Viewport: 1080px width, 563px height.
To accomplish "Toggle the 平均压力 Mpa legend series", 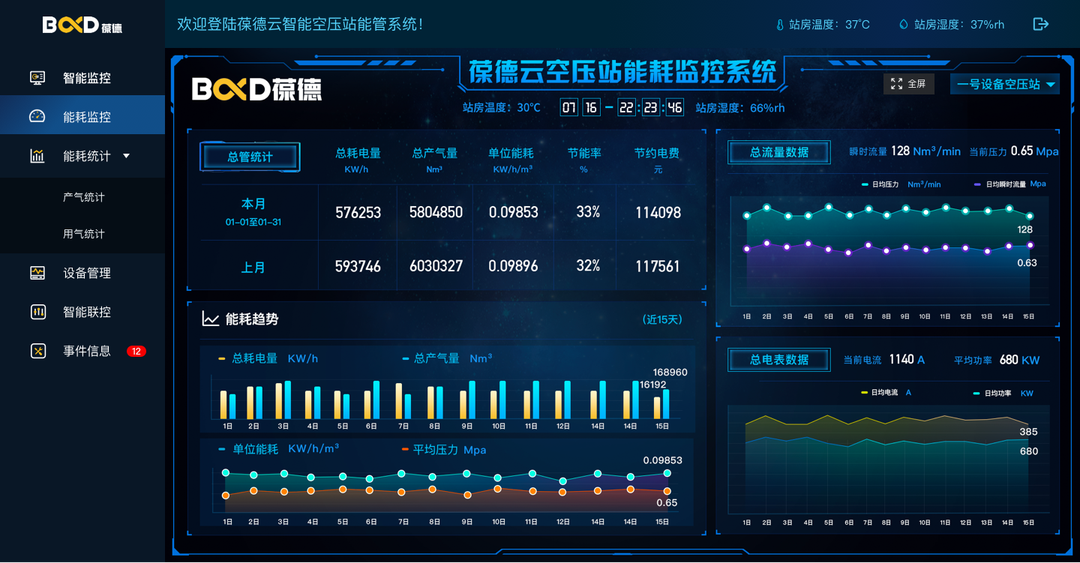I will click(x=442, y=450).
